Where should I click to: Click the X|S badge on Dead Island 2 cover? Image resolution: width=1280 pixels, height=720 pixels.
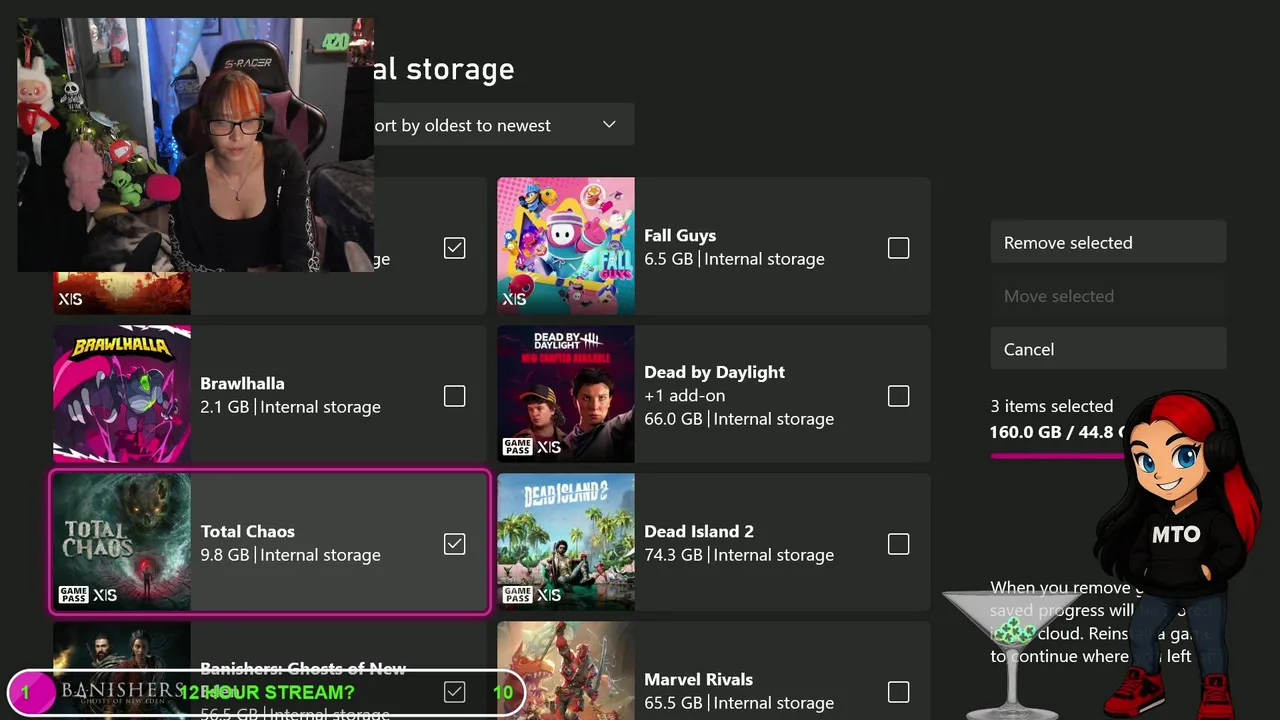tap(549, 595)
